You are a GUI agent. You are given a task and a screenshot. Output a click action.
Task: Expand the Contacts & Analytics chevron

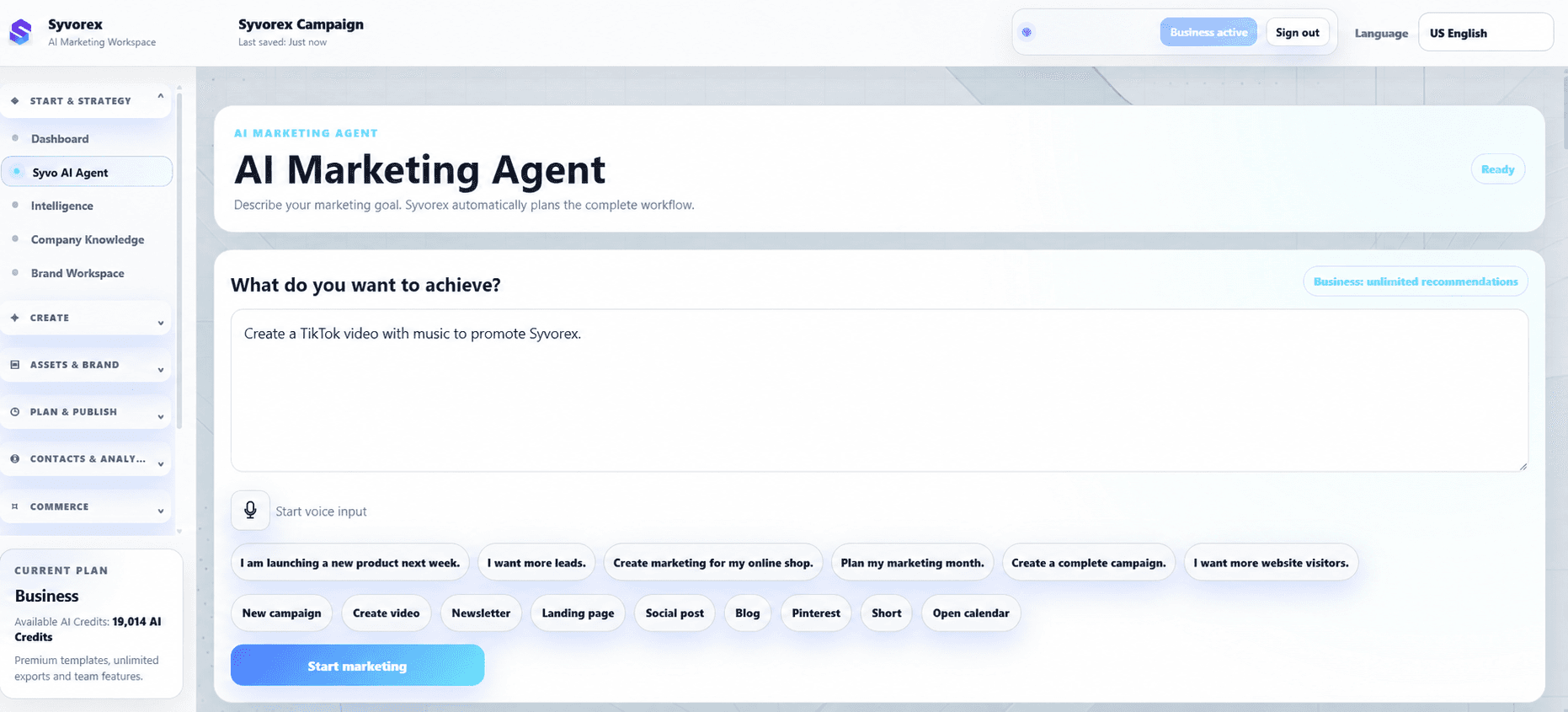[160, 463]
